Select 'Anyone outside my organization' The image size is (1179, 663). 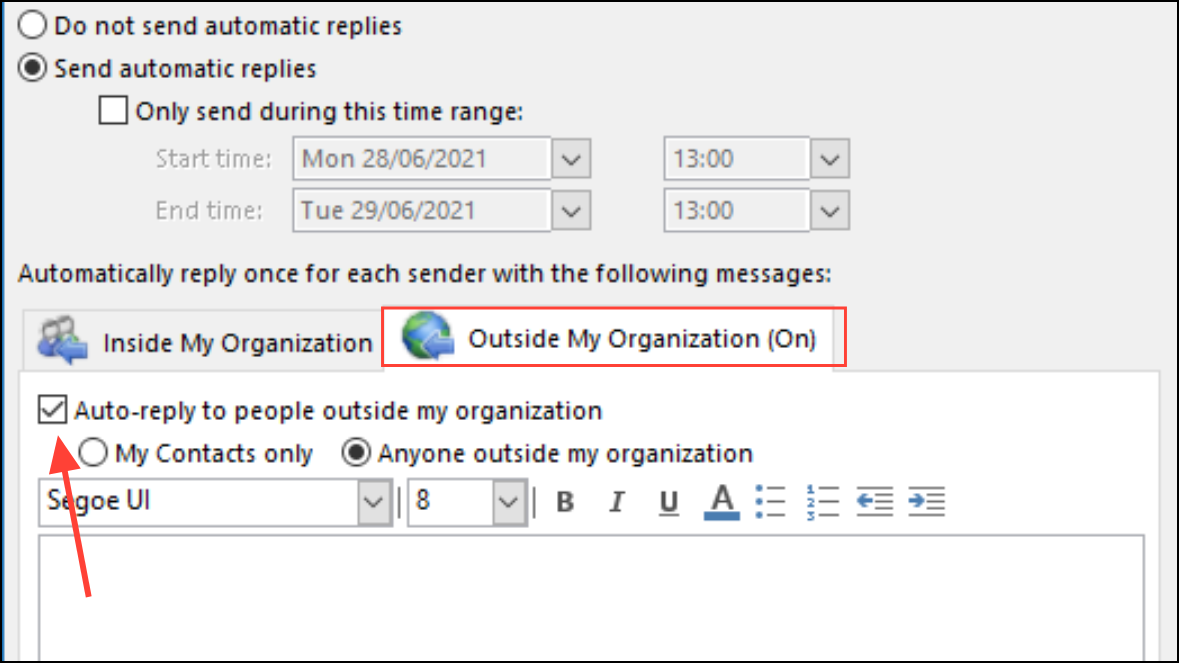coord(355,452)
